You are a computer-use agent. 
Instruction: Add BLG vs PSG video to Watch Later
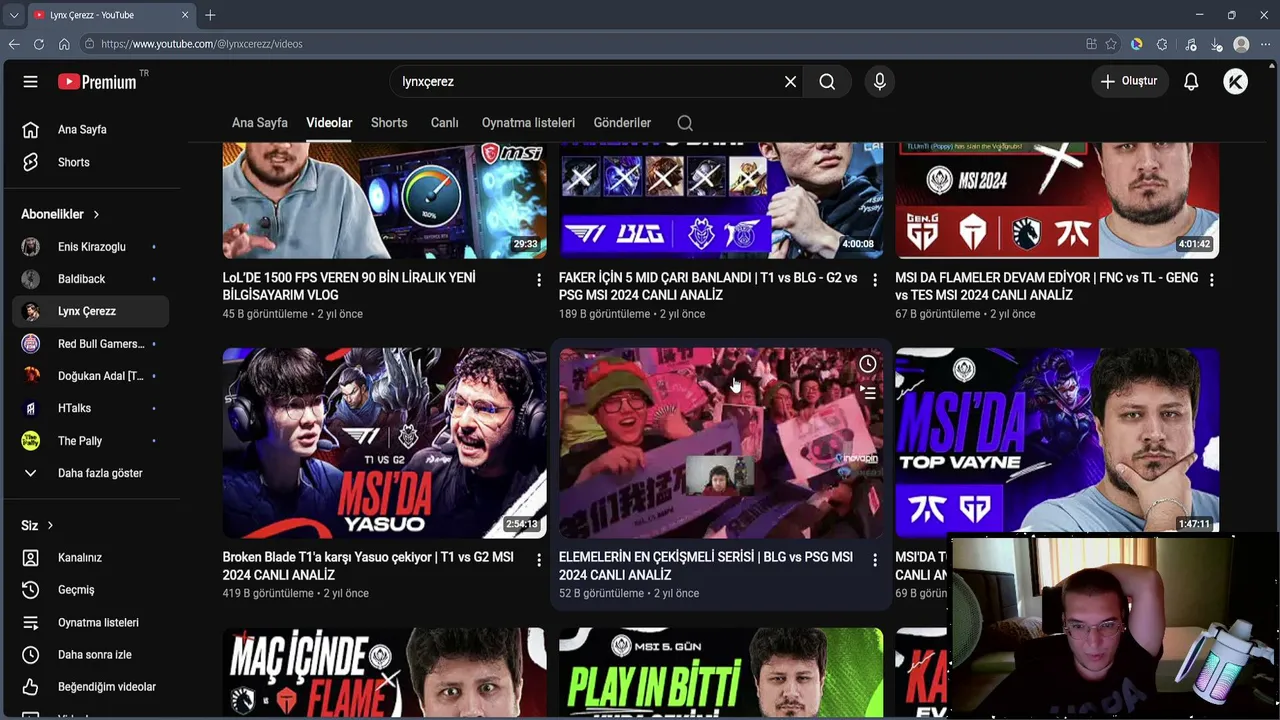coord(868,364)
